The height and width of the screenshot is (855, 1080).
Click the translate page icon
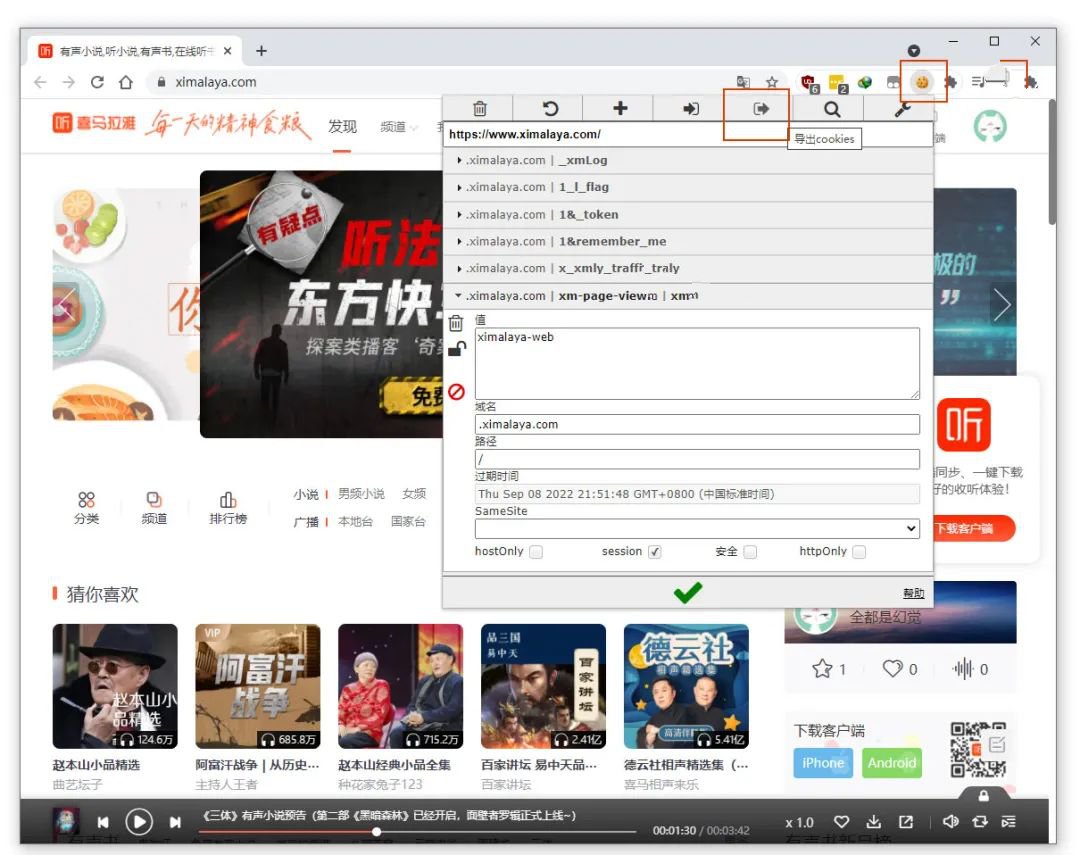743,82
